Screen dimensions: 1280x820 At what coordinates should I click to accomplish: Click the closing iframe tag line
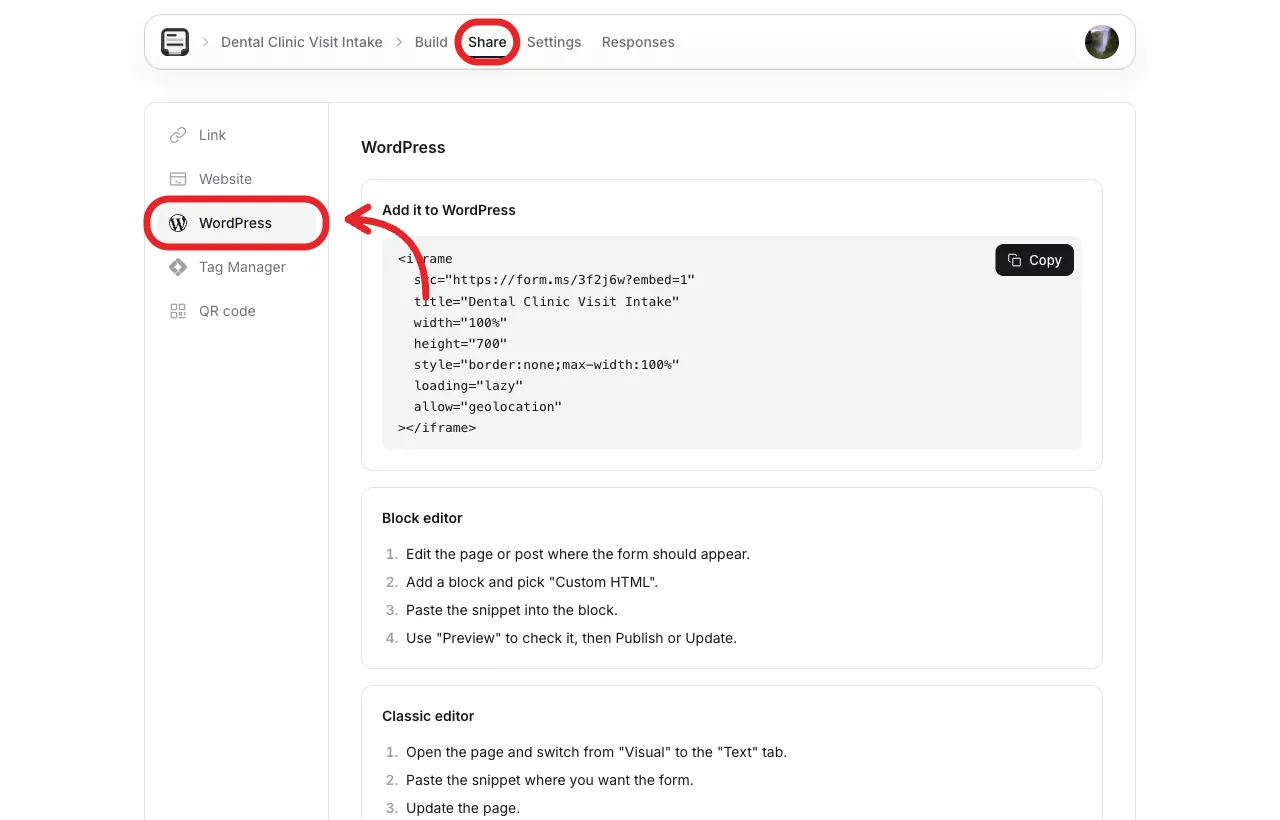(437, 427)
